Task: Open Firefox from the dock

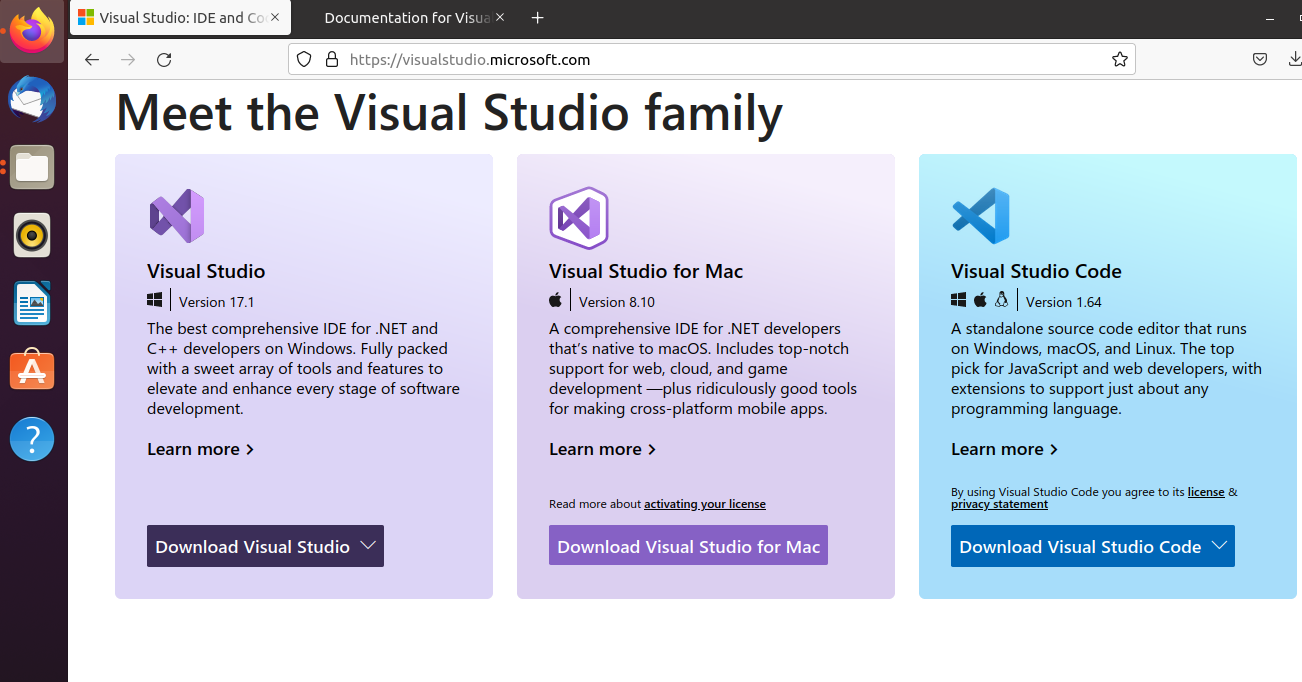Action: click(32, 31)
